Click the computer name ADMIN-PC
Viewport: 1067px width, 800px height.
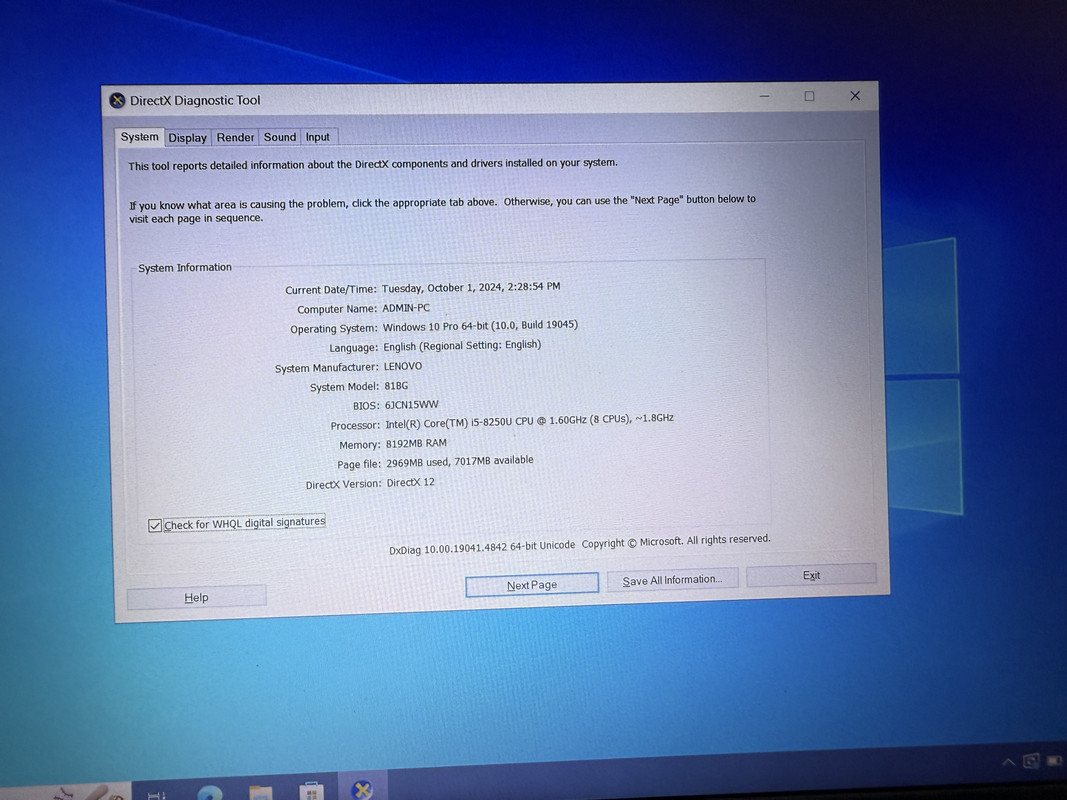click(406, 308)
